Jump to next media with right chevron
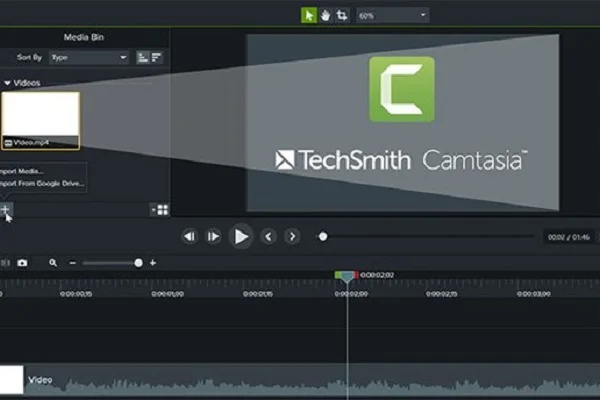Image resolution: width=600 pixels, height=400 pixels. click(292, 237)
